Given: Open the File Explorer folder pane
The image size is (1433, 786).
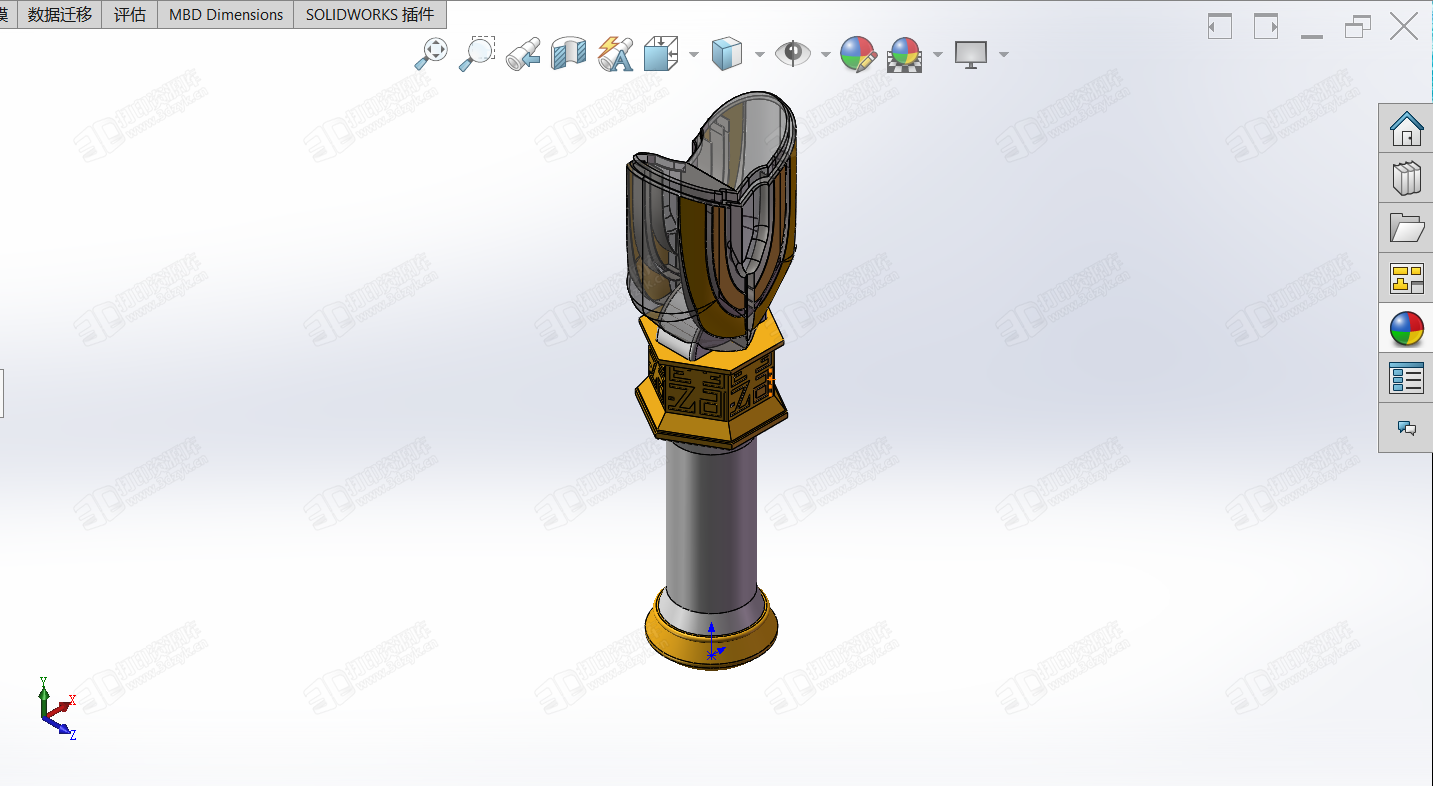Looking at the screenshot, I should coord(1406,228).
